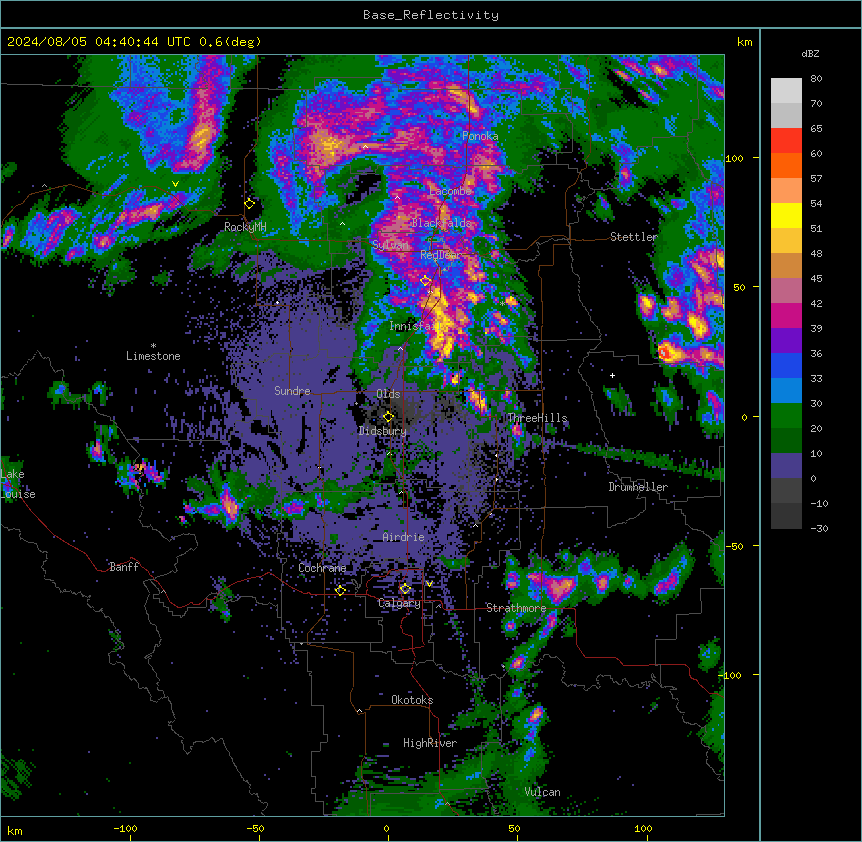
Task: Click the Airdrie label
Action: (x=404, y=537)
